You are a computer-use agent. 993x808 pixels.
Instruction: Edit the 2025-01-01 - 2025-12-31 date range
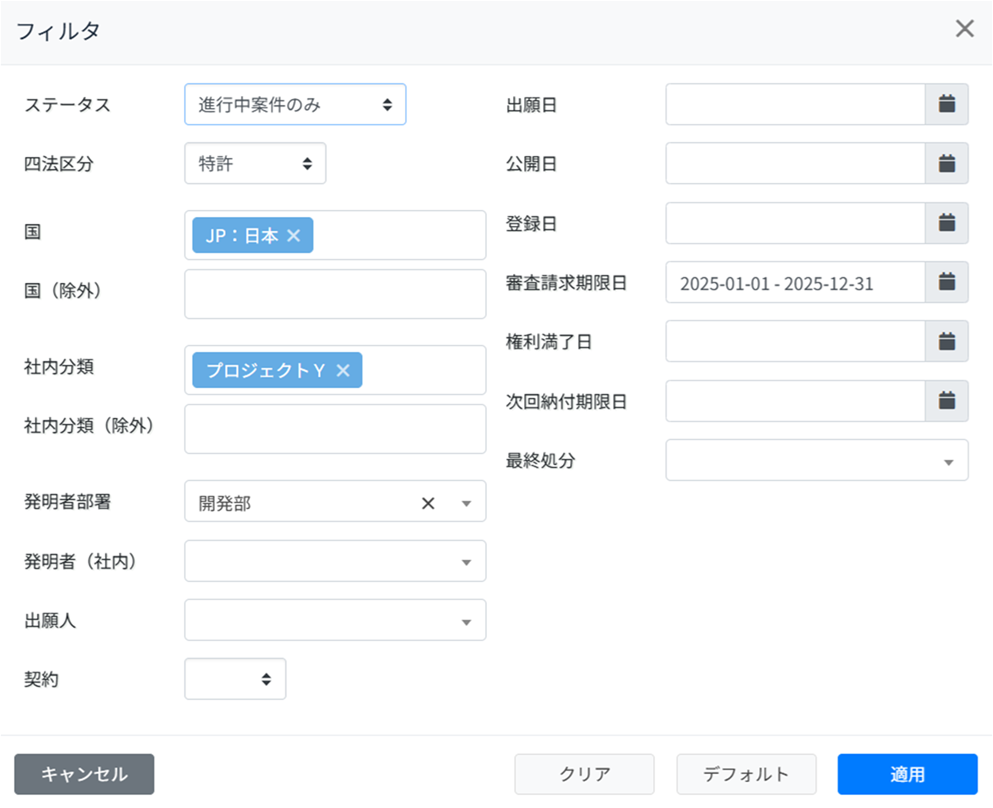(795, 282)
